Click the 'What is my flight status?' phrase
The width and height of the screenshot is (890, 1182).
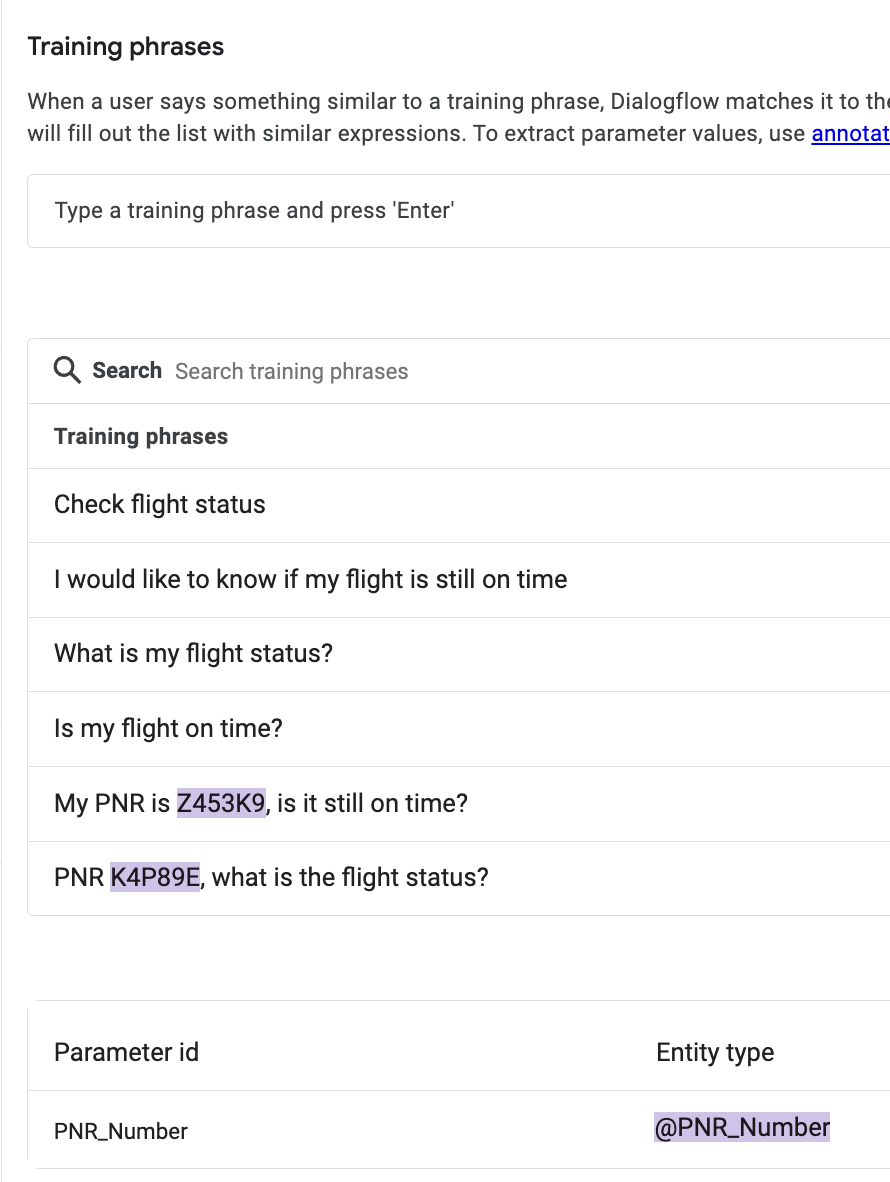click(x=193, y=654)
